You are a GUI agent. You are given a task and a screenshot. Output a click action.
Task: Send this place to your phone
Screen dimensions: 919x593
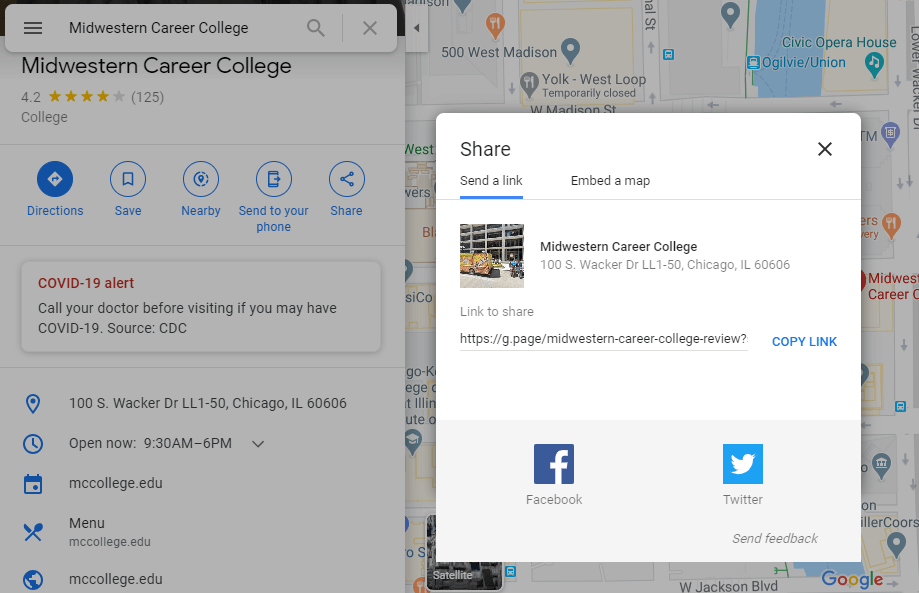pyautogui.click(x=273, y=180)
